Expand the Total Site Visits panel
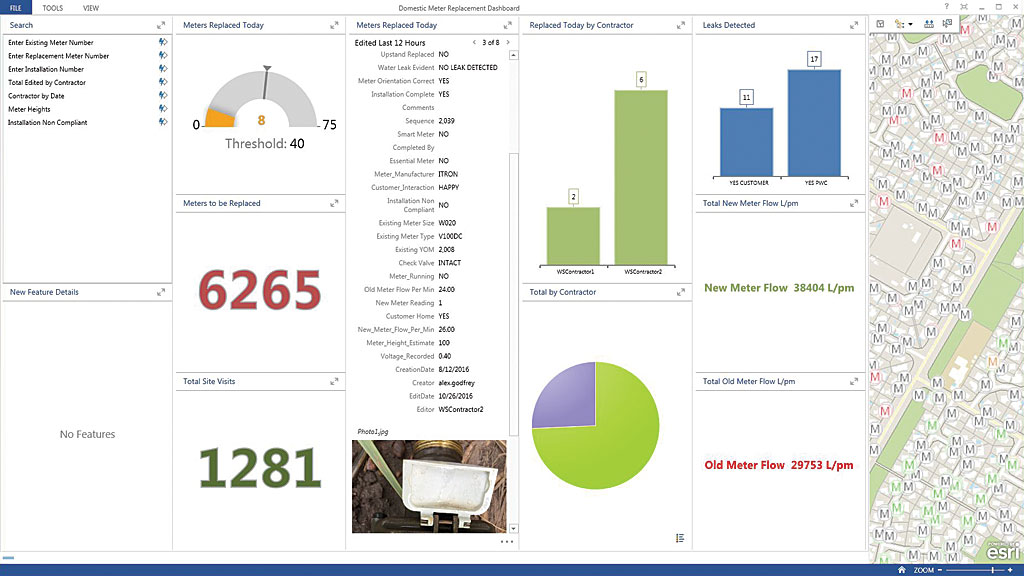The image size is (1024, 576). tap(334, 381)
